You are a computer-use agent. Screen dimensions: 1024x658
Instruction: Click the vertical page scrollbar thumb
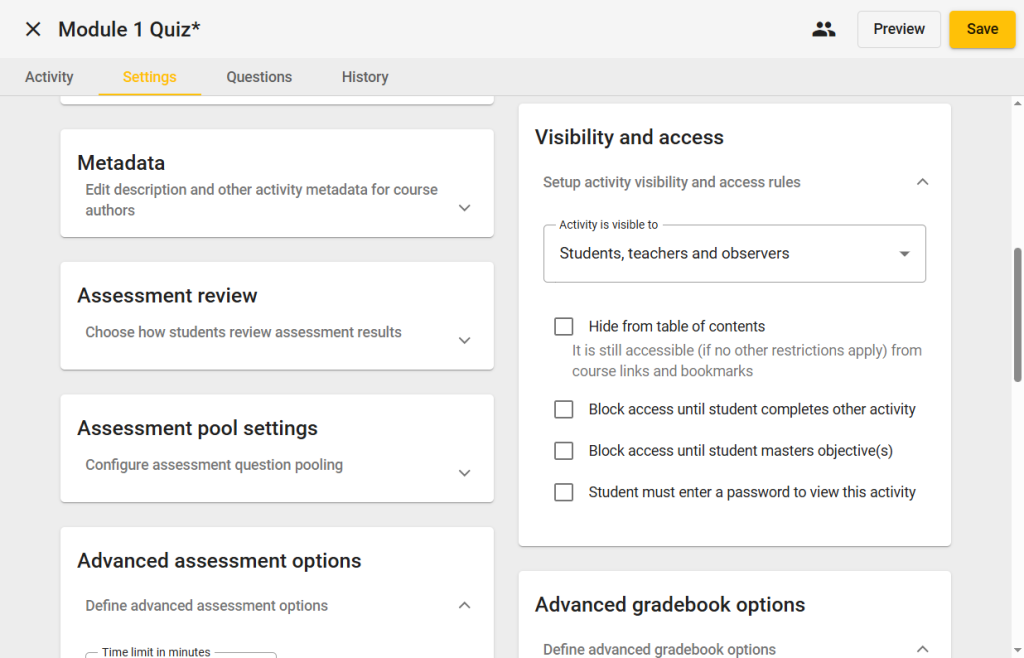[x=1018, y=314]
